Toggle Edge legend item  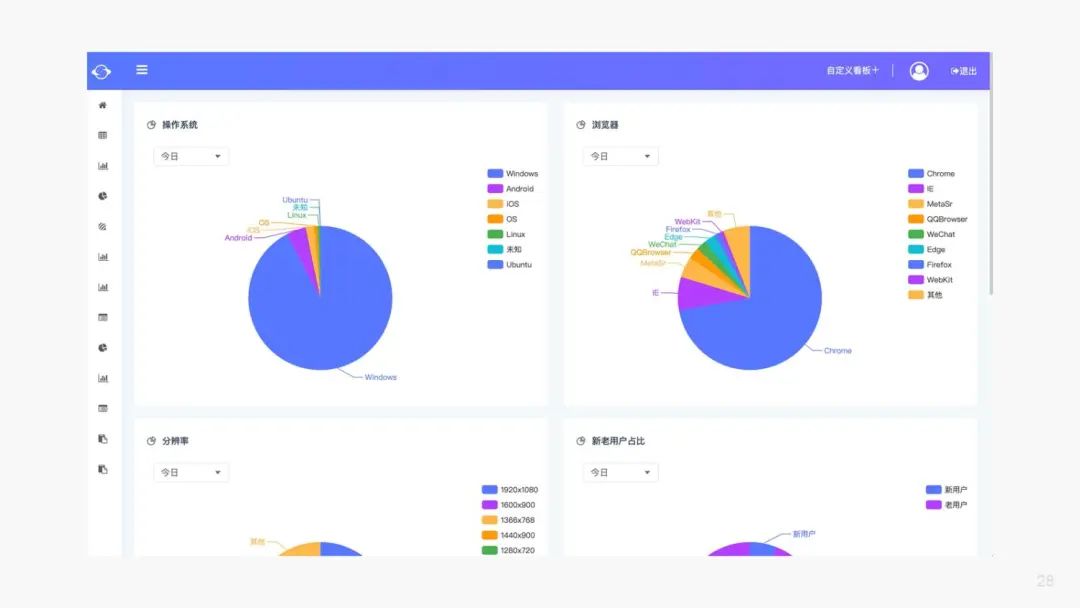926,249
